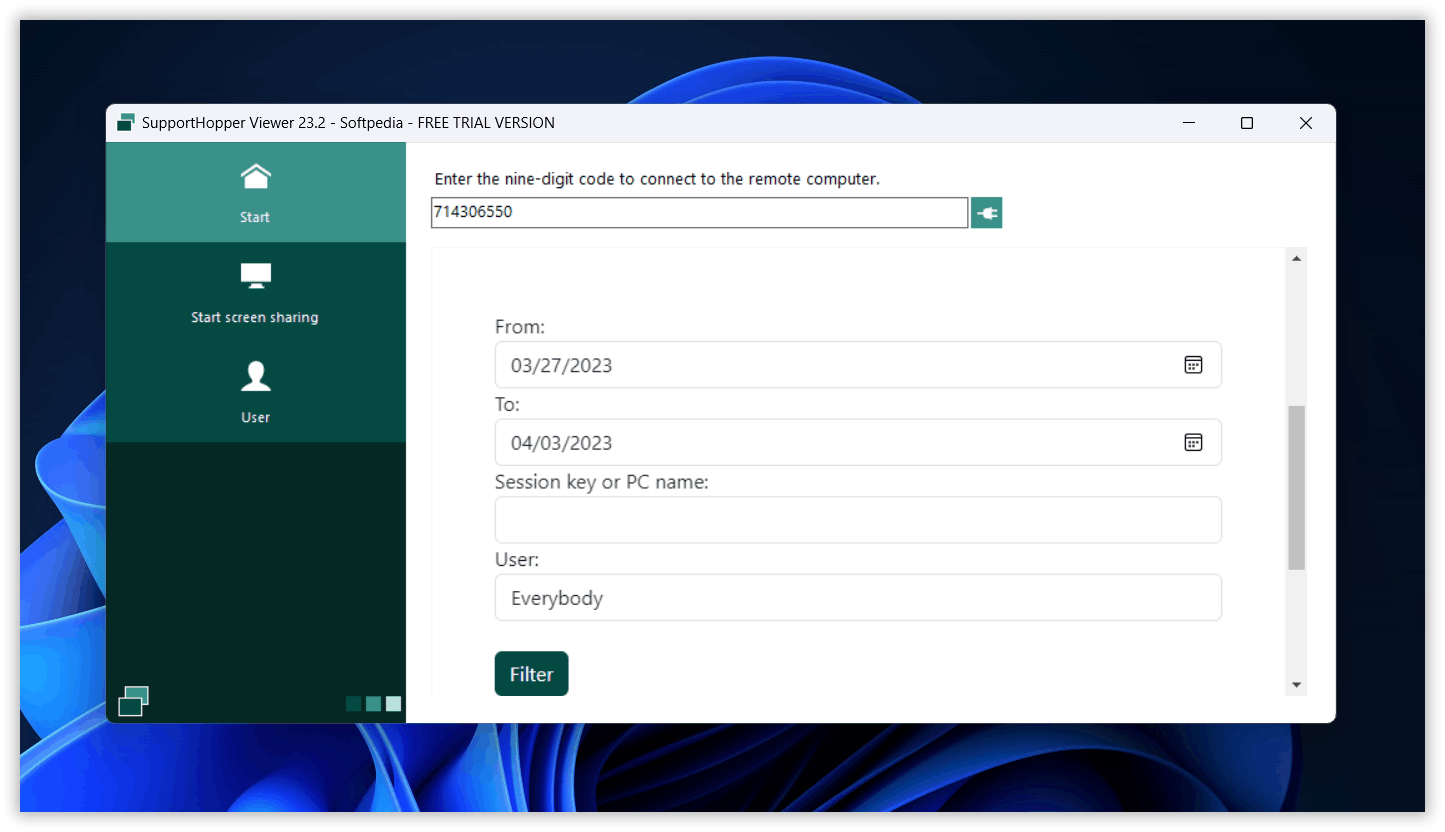Minimize the SupportHopper Viewer window

(x=1189, y=123)
